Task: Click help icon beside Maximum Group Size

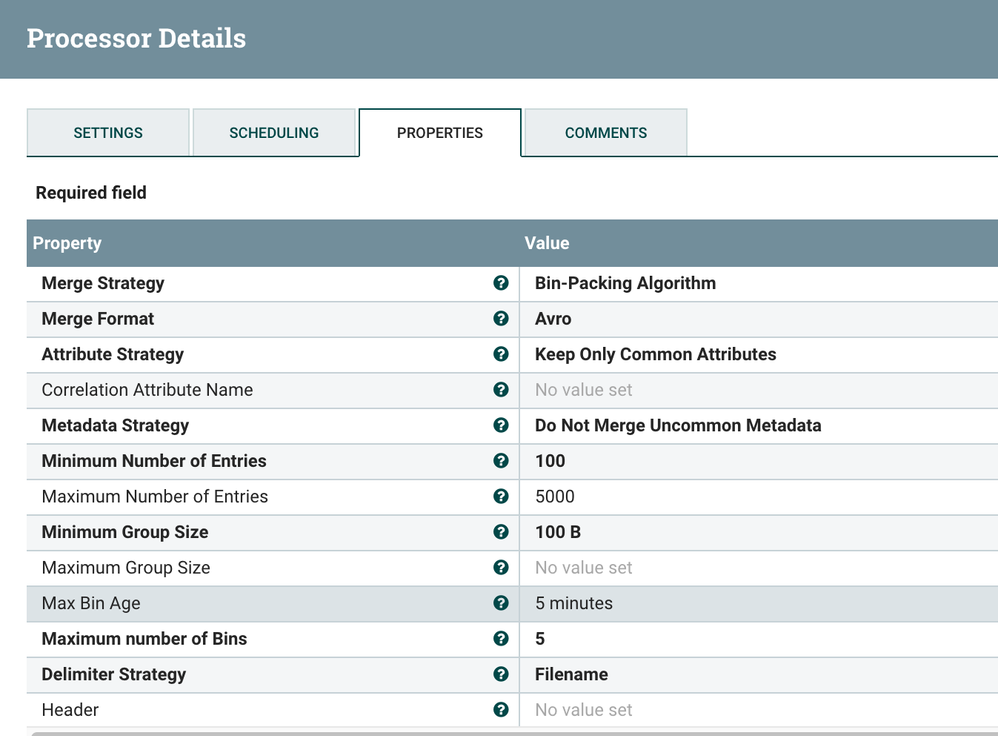Action: click(501, 568)
